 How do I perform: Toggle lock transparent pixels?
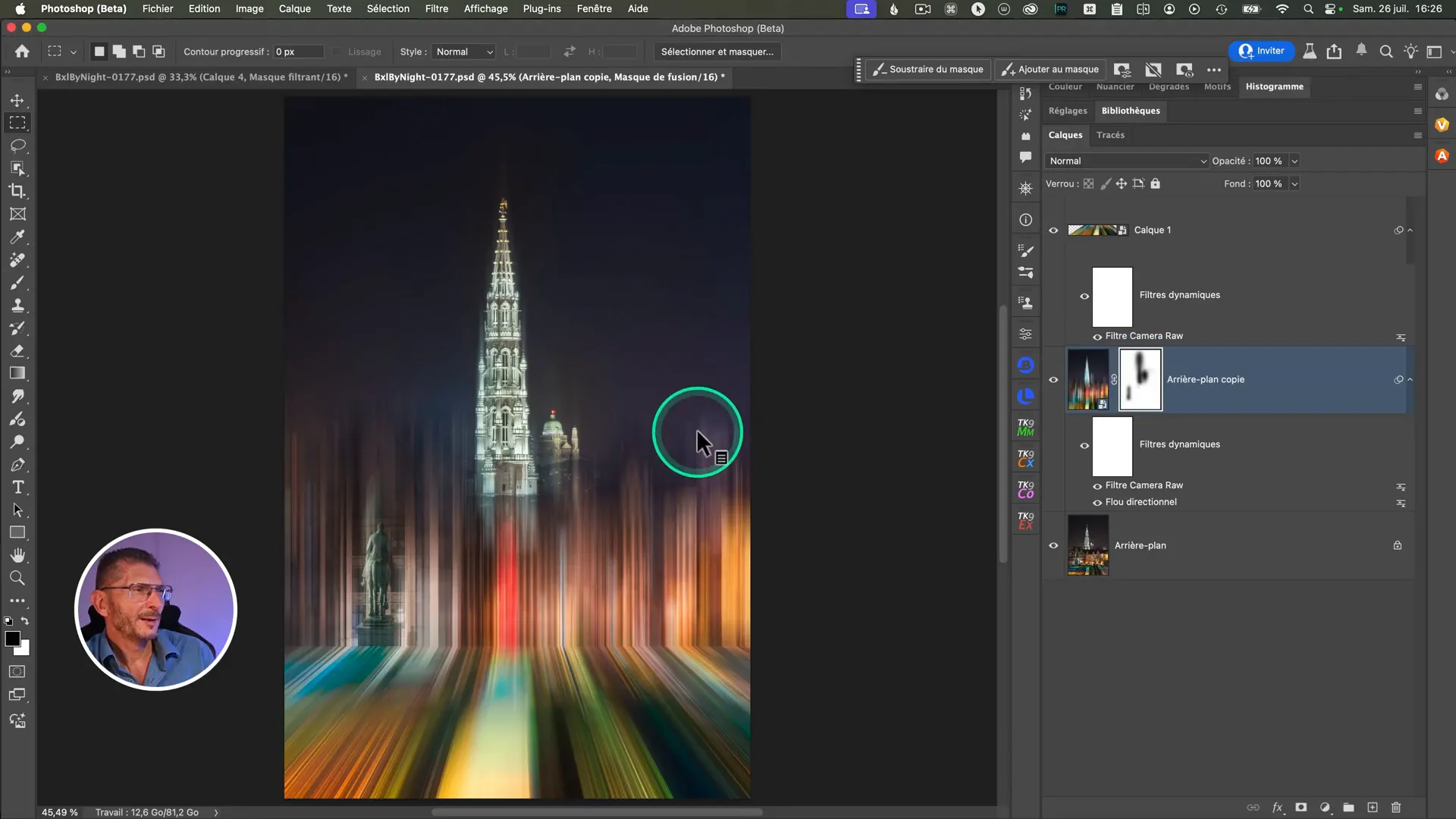1088,184
